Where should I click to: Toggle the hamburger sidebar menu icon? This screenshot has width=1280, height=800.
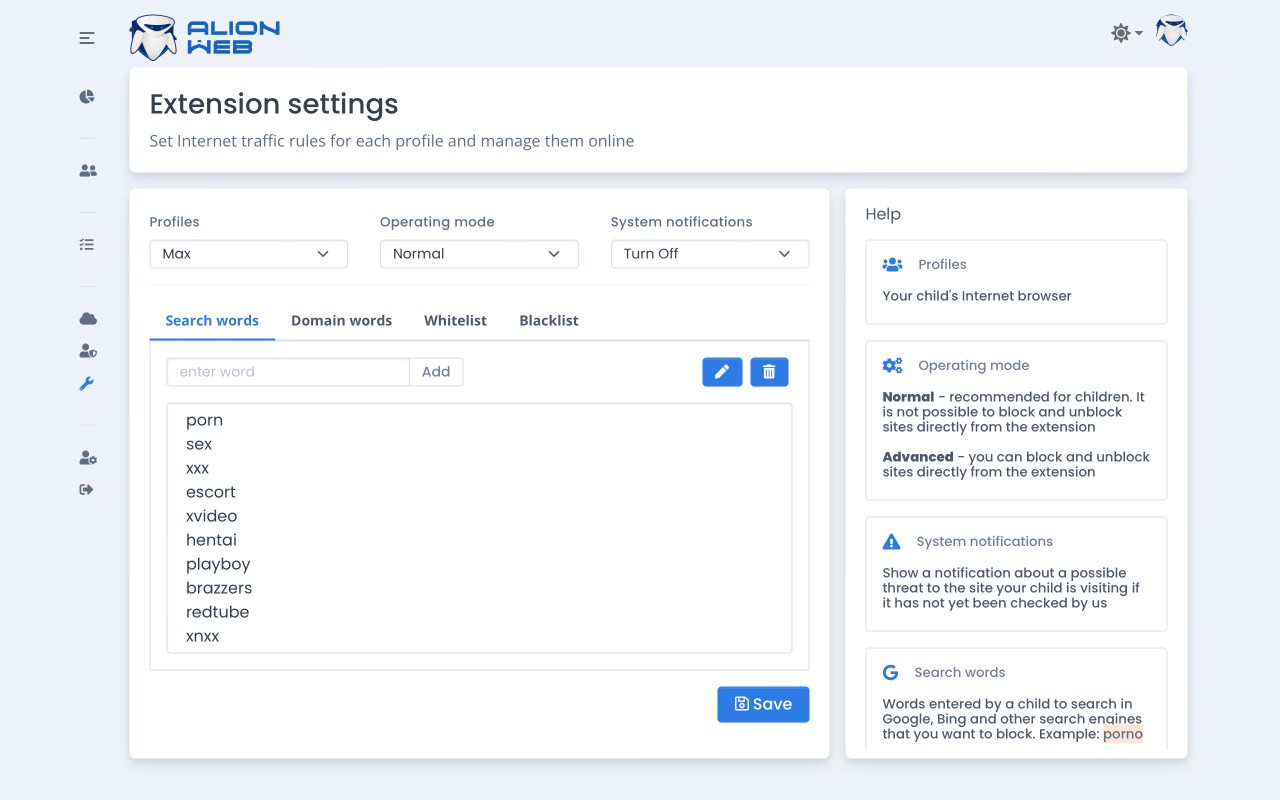87,38
